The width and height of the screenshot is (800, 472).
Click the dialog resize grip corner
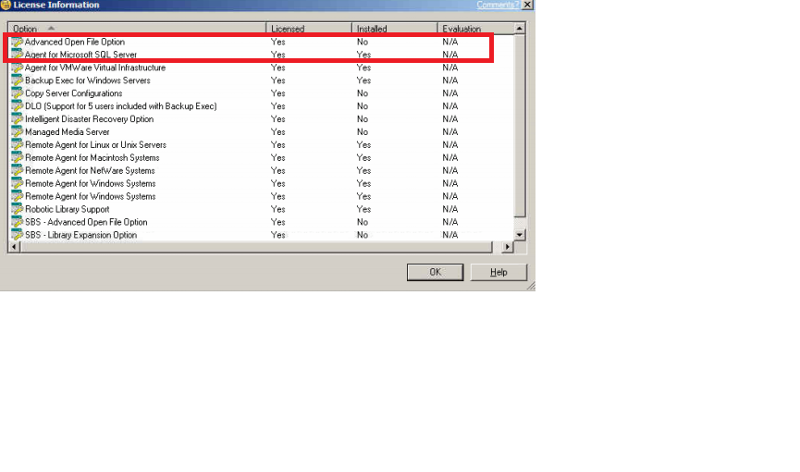(x=530, y=286)
